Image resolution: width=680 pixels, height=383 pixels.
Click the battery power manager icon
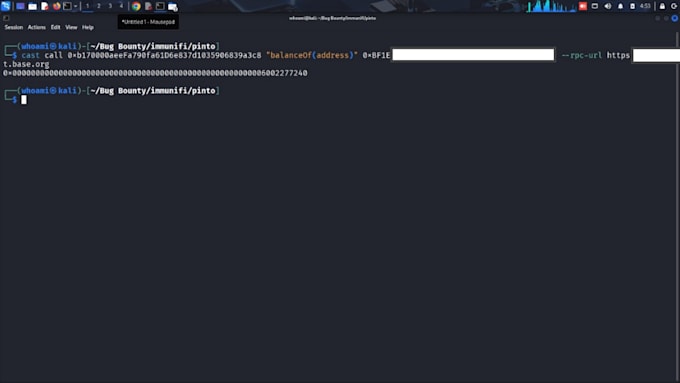pos(632,6)
